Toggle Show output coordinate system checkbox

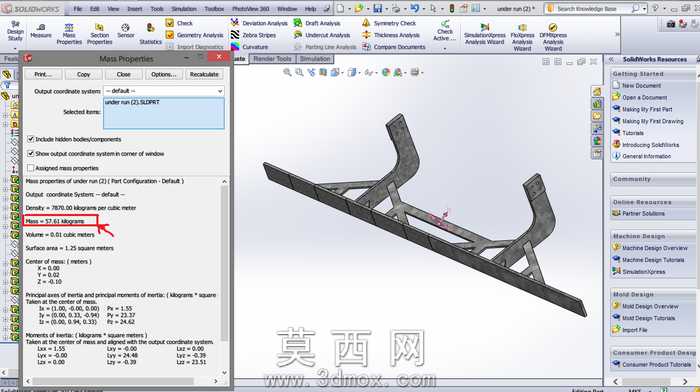tap(31, 154)
